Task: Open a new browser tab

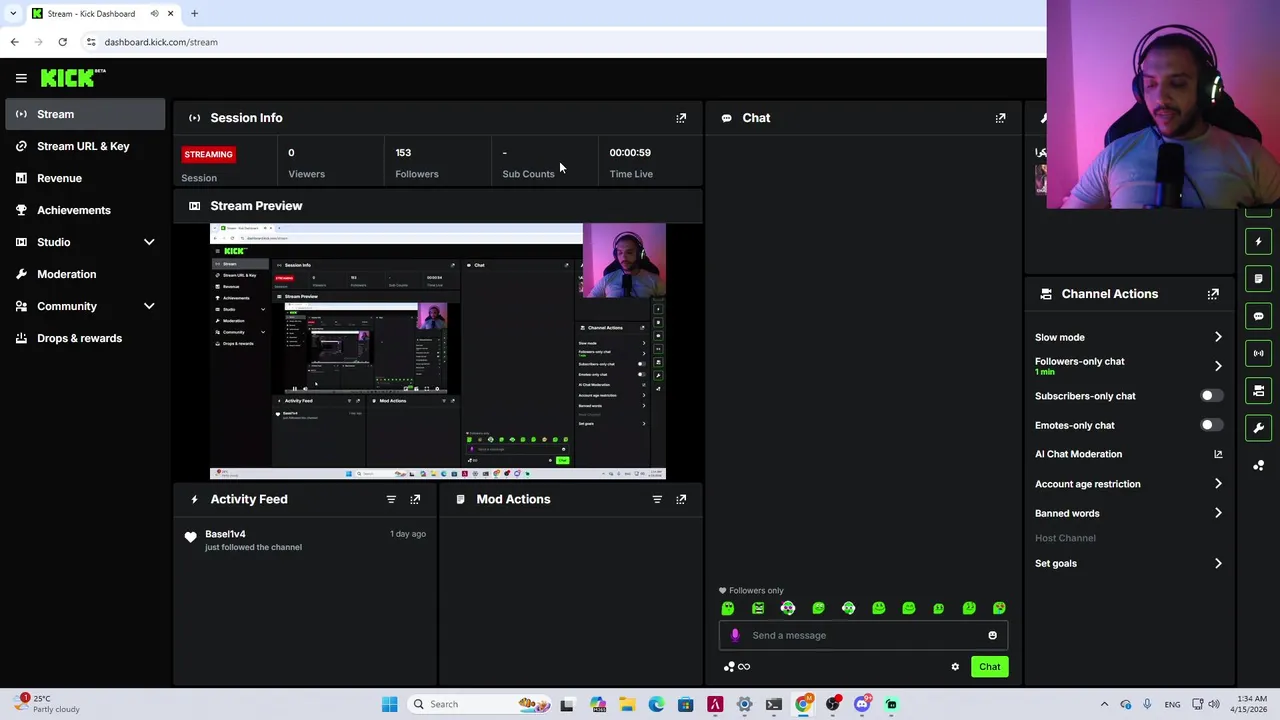Action: [194, 14]
